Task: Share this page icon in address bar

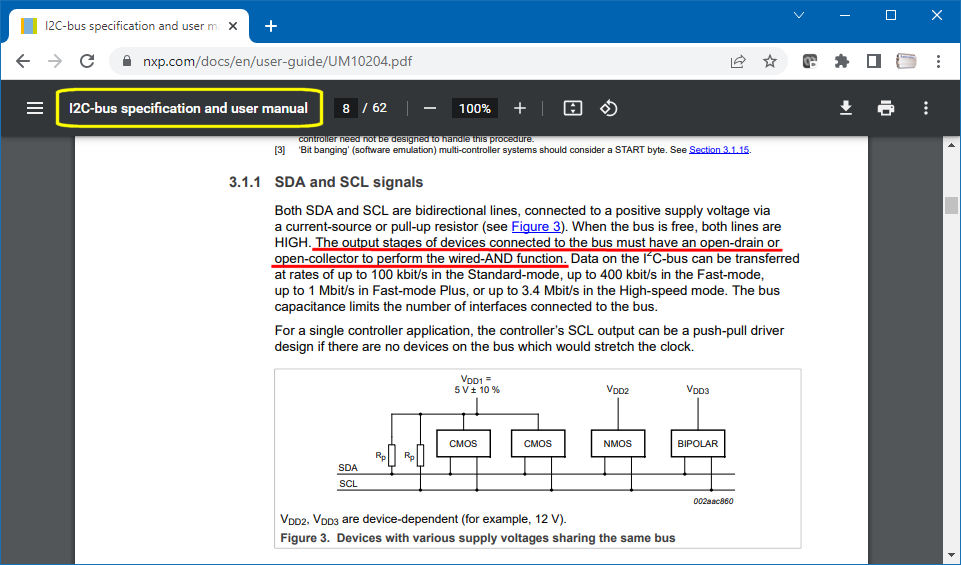Action: point(738,61)
